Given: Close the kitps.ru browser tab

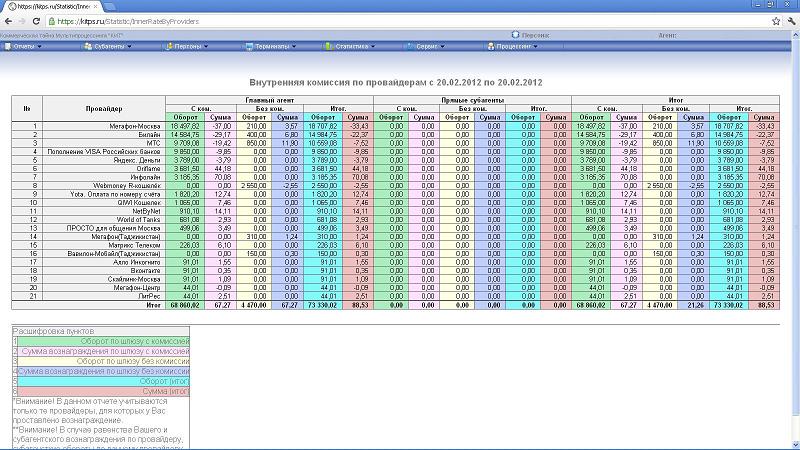Looking at the screenshot, I should (95, 6).
